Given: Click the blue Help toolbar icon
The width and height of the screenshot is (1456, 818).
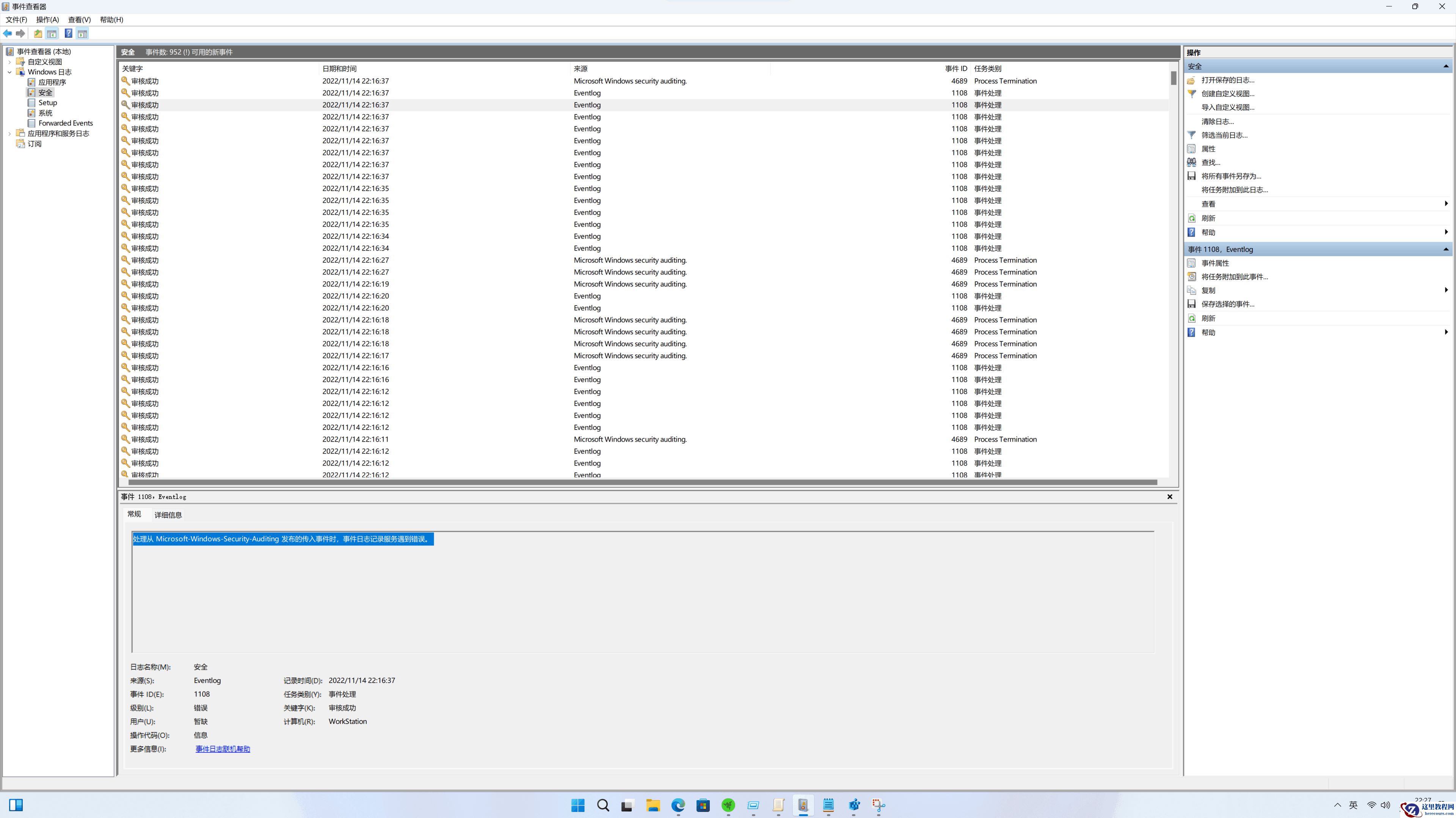Looking at the screenshot, I should [68, 33].
